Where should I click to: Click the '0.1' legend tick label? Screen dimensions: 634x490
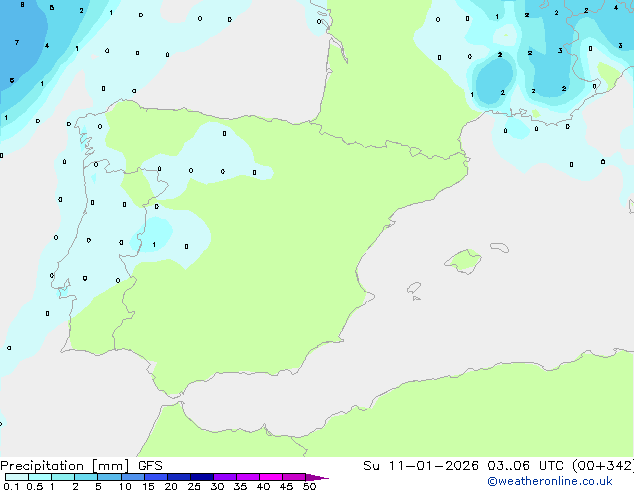pos(11,486)
